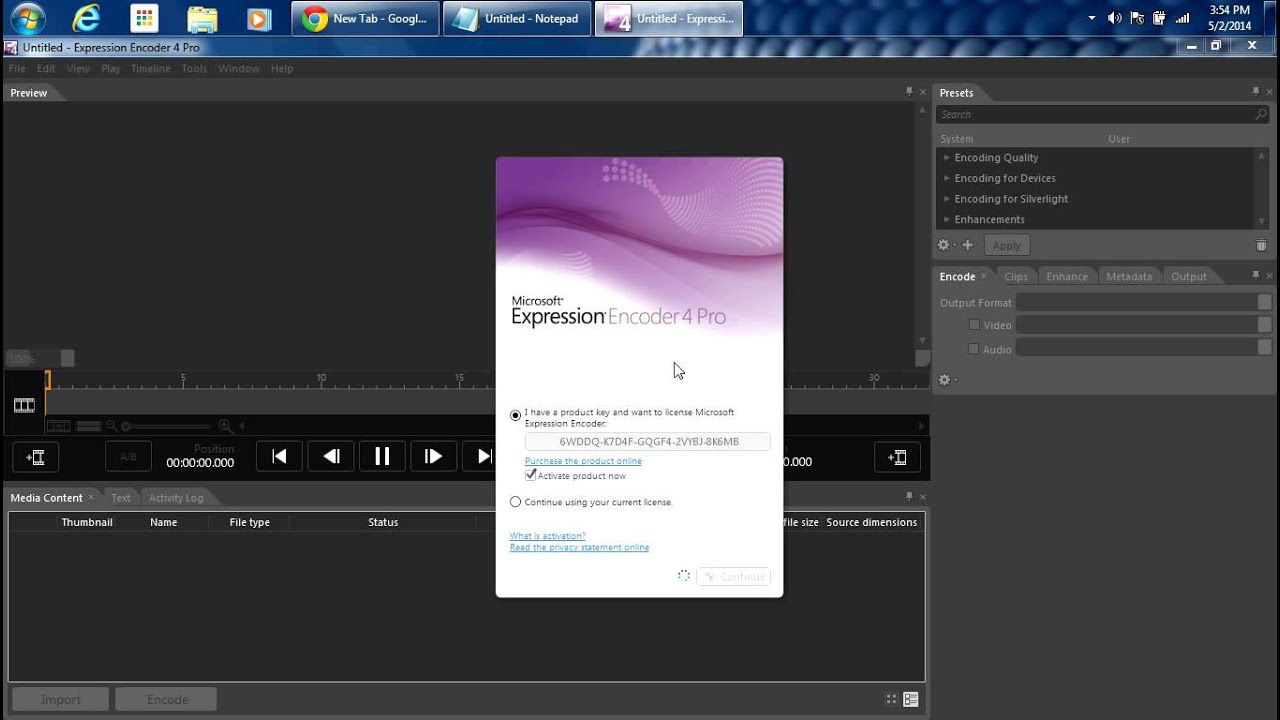Switch to the Output tab
Image resolution: width=1280 pixels, height=720 pixels.
[1189, 276]
